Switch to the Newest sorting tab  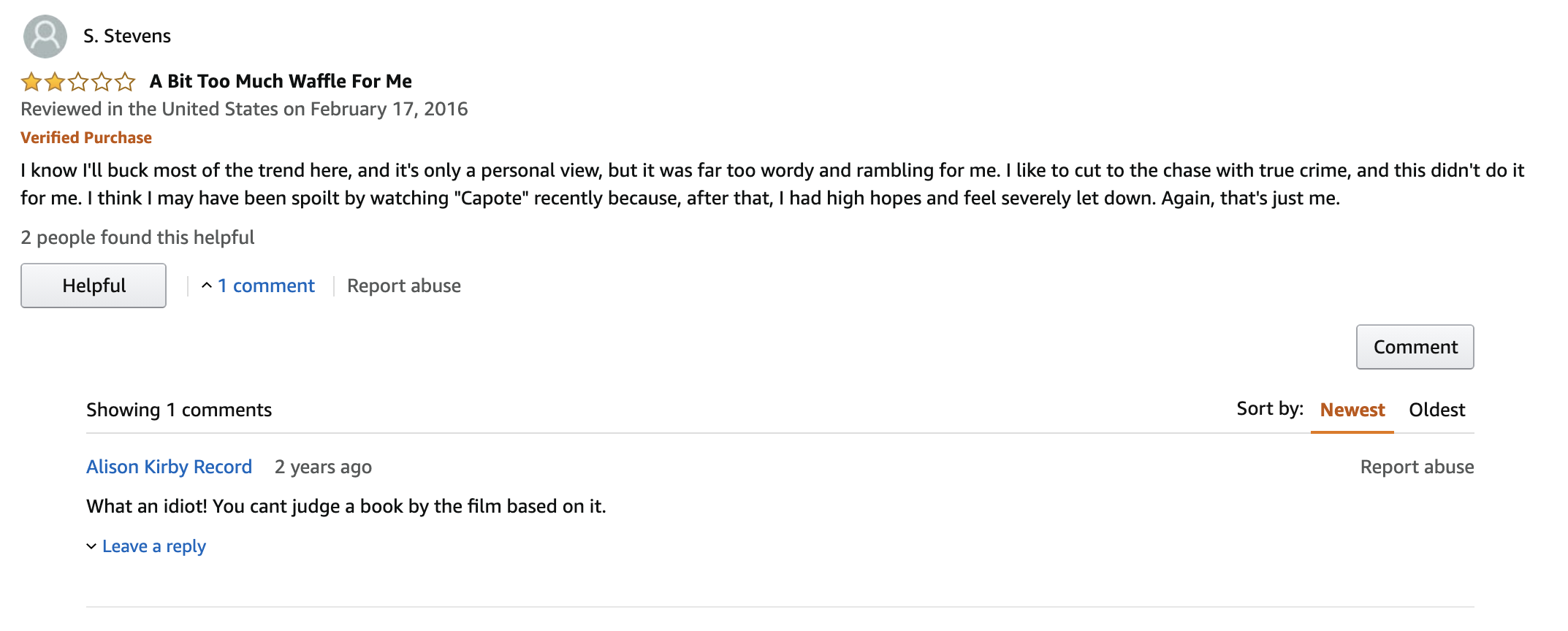(1351, 410)
